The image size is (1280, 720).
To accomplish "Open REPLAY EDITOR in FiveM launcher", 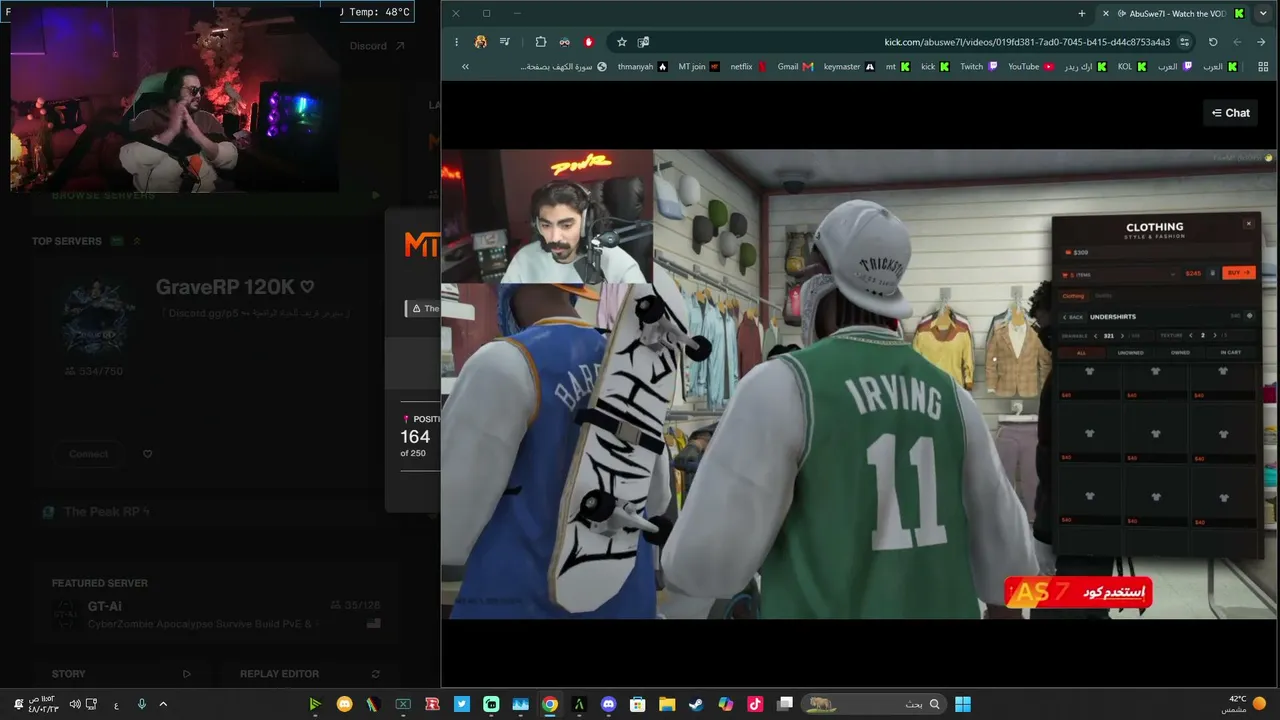I will 310,674.
